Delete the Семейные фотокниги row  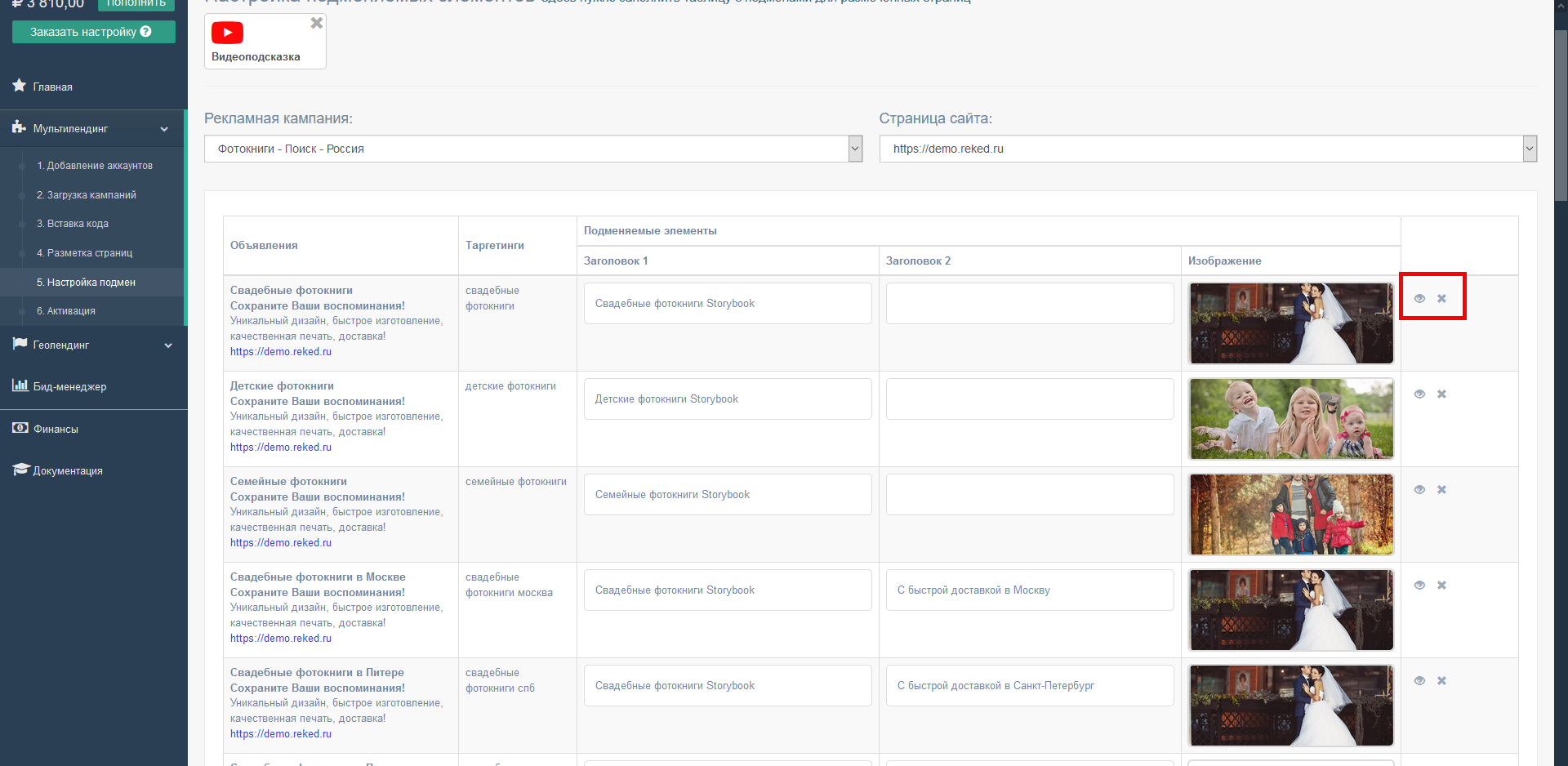pos(1441,490)
